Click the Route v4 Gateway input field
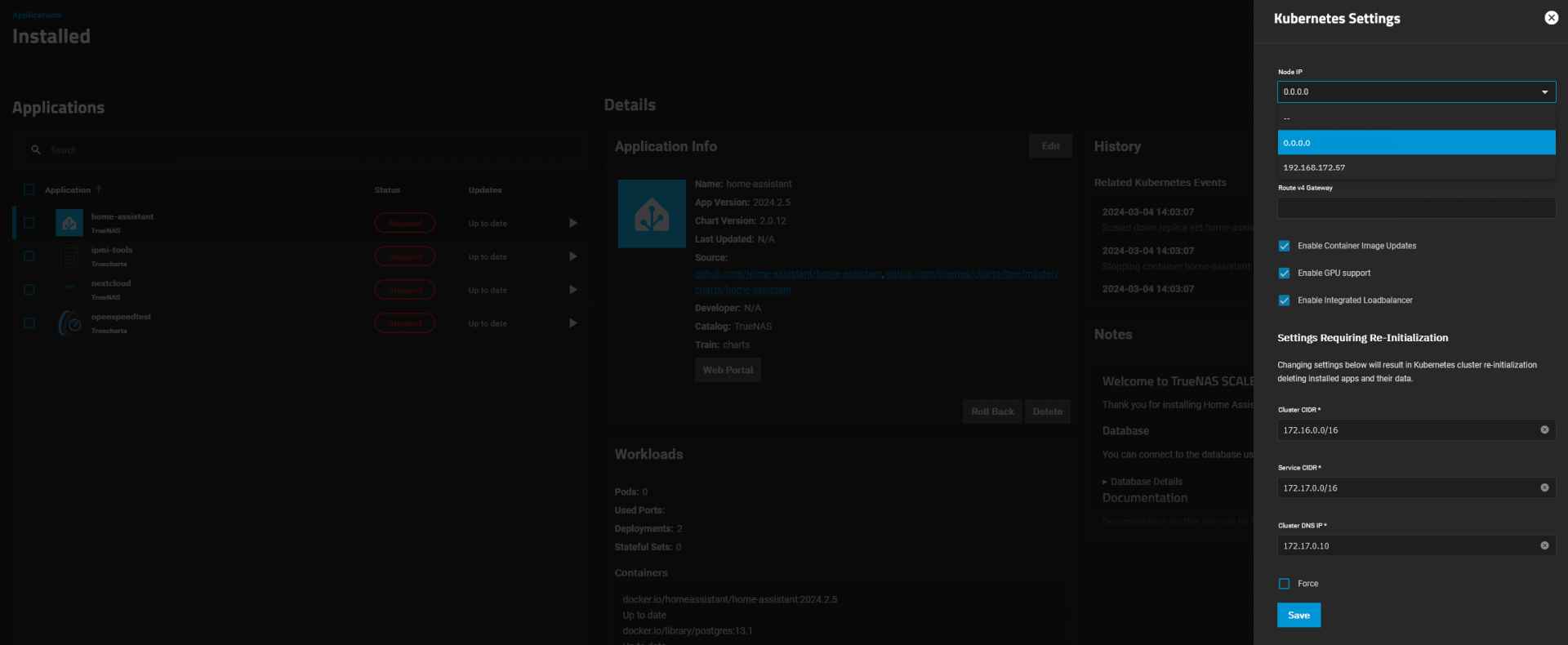The height and width of the screenshot is (645, 1568). click(1415, 208)
